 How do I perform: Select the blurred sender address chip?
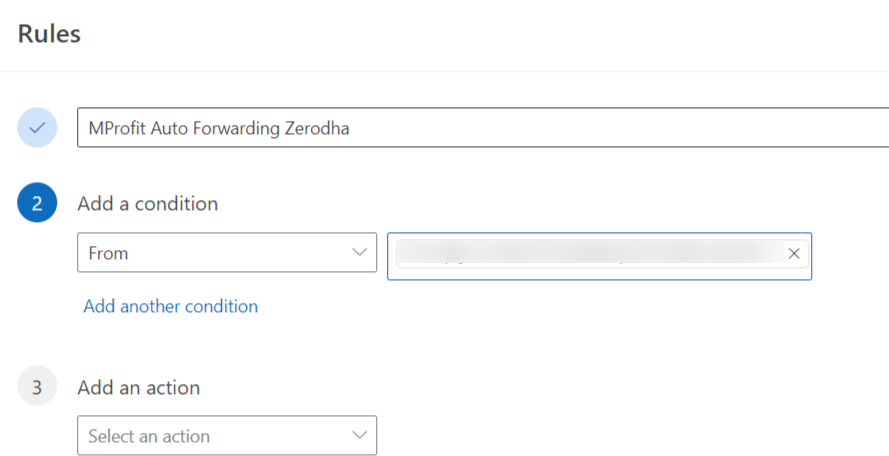pos(591,253)
